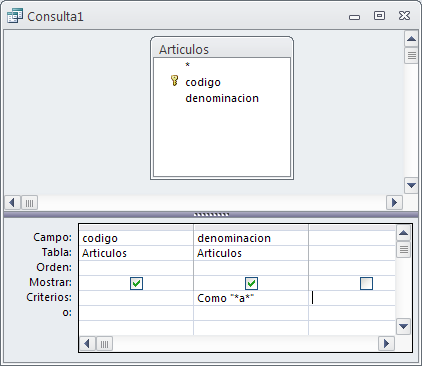Image resolution: width=422 pixels, height=366 pixels.
Task: Uncheck Mostrar checkbox for codigo column
Action: click(136, 284)
